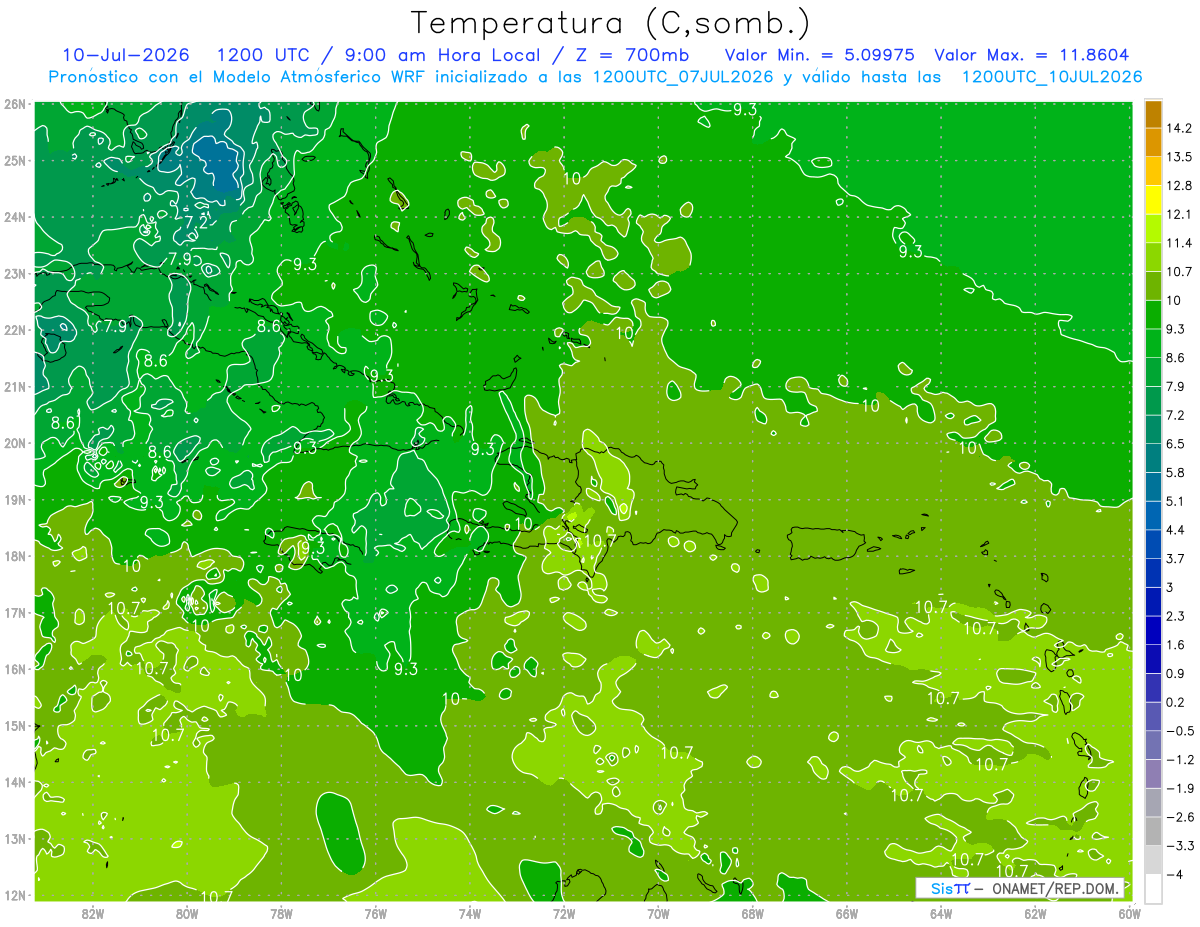Click legend value "3.7"
The height and width of the screenshot is (927, 1200).
(x=1175, y=558)
